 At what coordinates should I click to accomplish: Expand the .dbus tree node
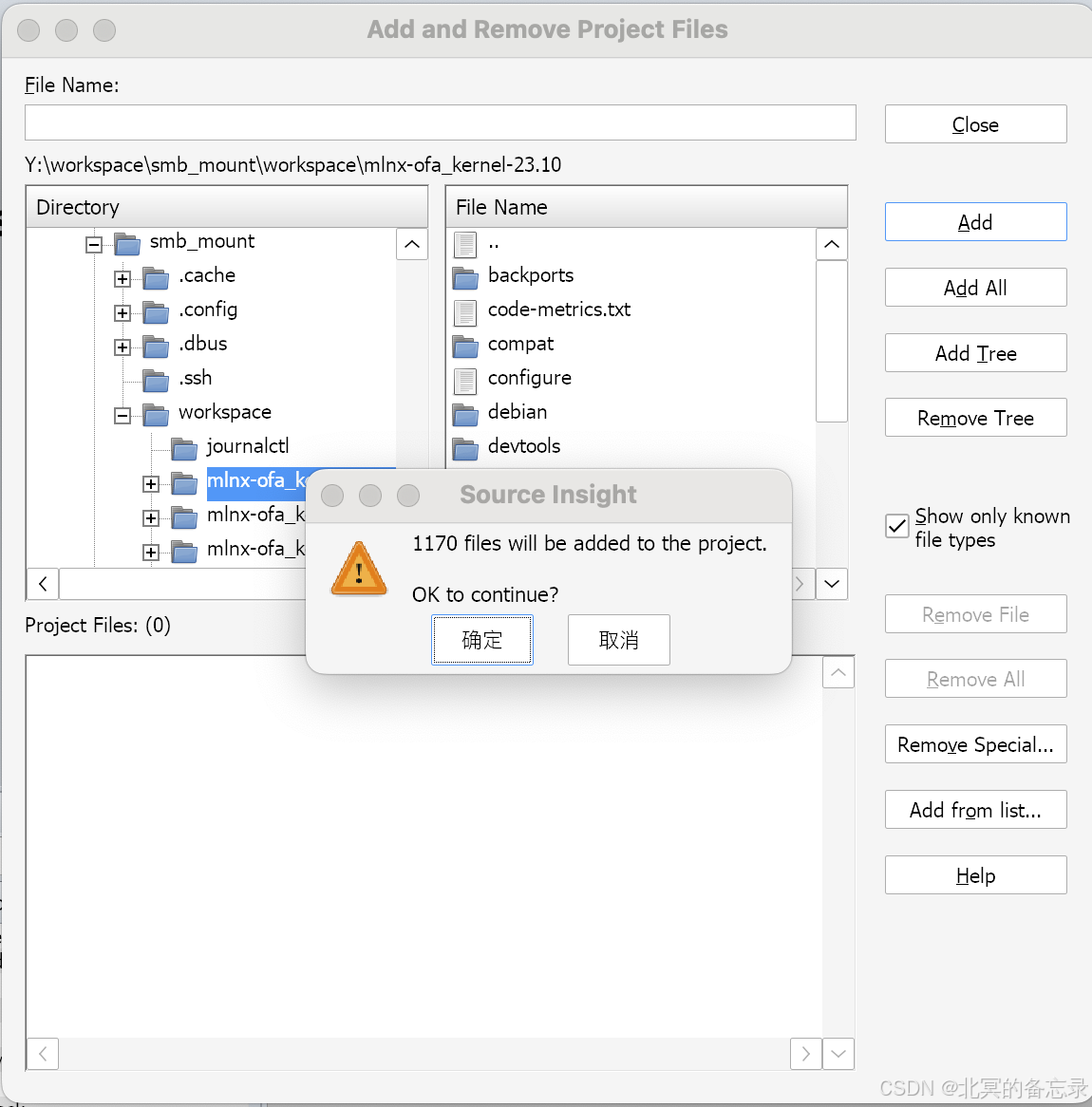click(x=122, y=347)
